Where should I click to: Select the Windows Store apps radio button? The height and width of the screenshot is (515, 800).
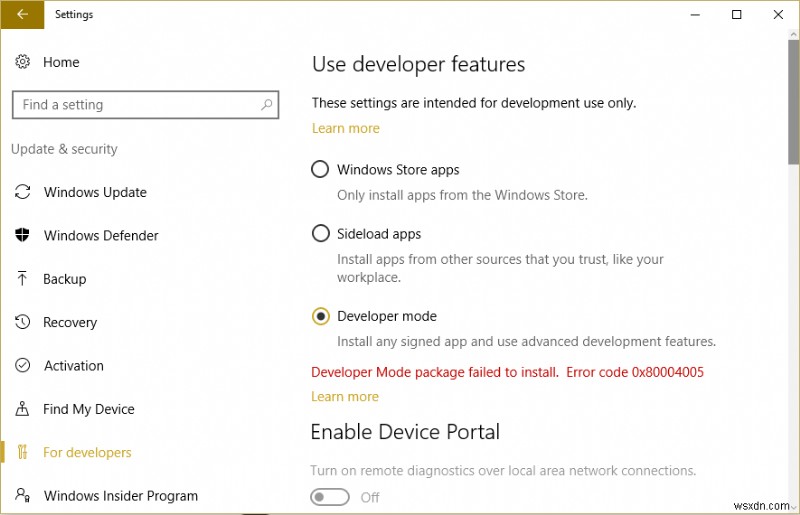pos(320,170)
